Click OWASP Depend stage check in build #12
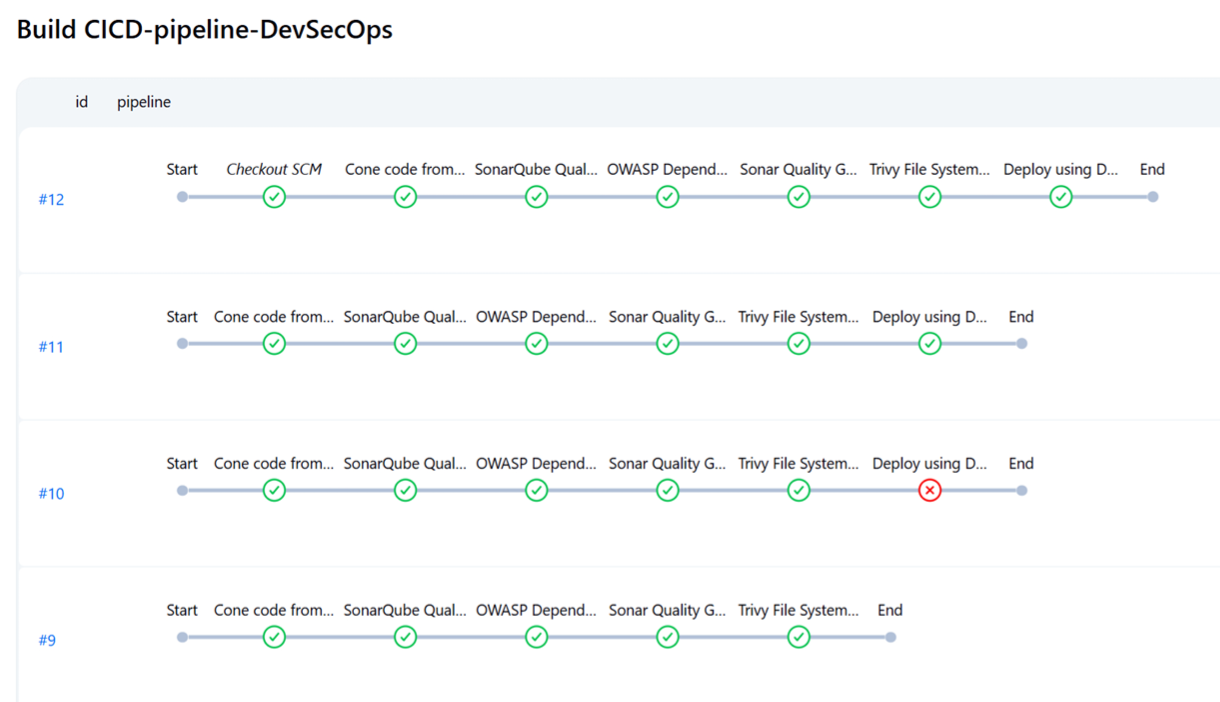Viewport: 1220px width, 702px height. pyautogui.click(x=668, y=197)
